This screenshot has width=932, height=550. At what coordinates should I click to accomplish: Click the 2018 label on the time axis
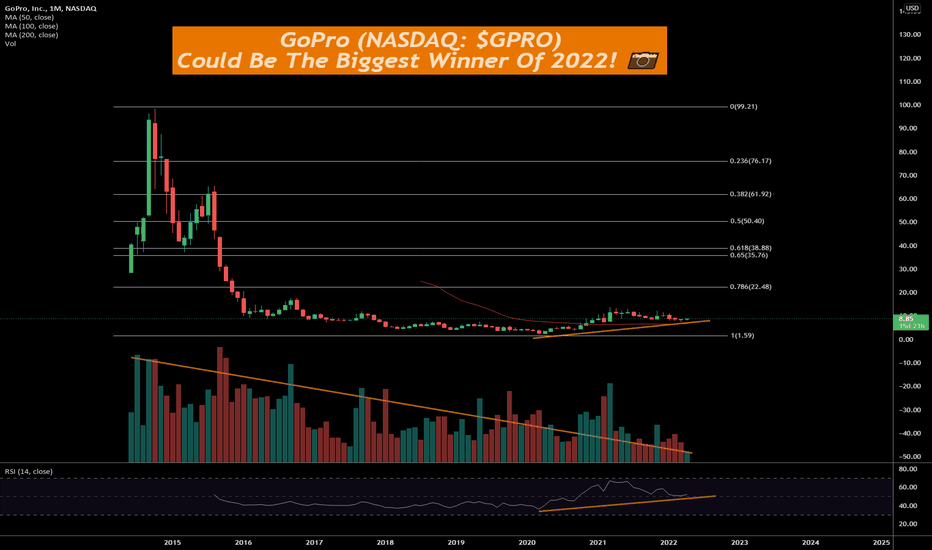point(385,542)
